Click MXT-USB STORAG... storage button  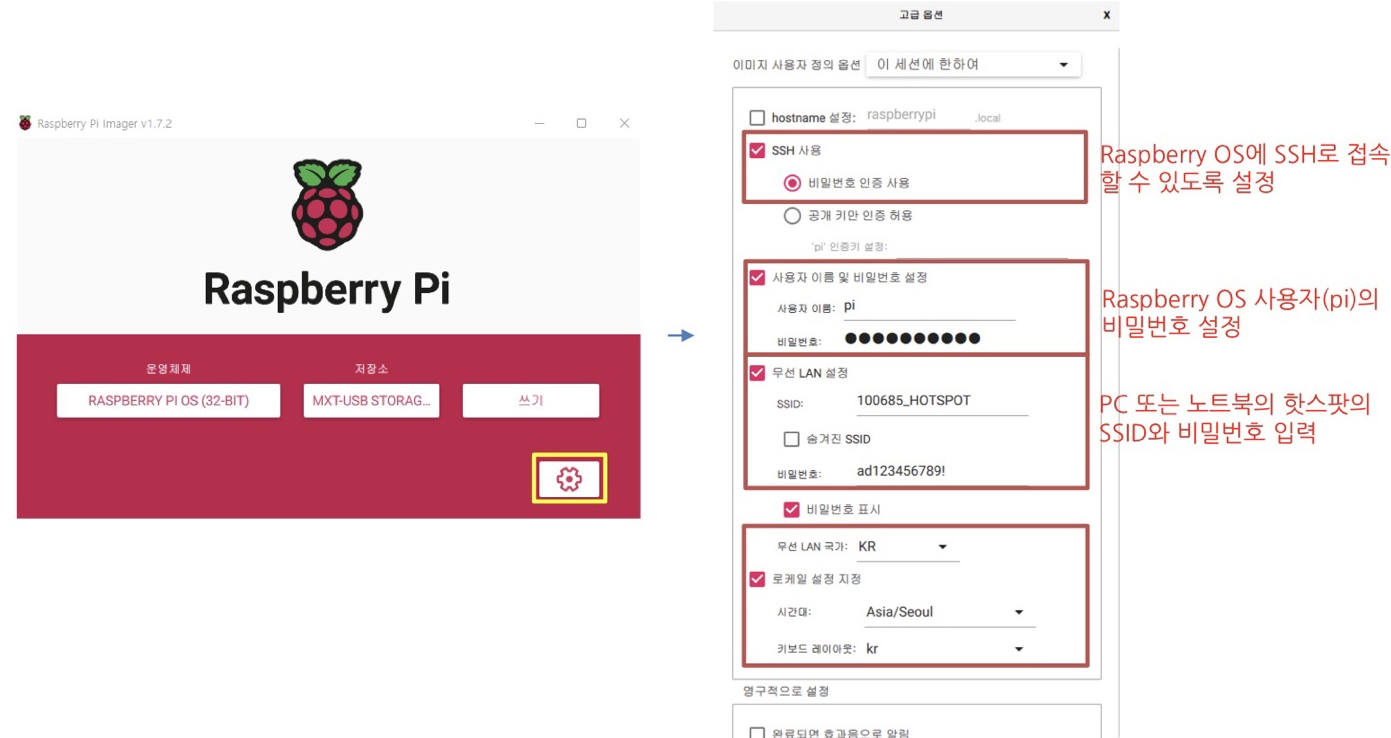pos(371,400)
